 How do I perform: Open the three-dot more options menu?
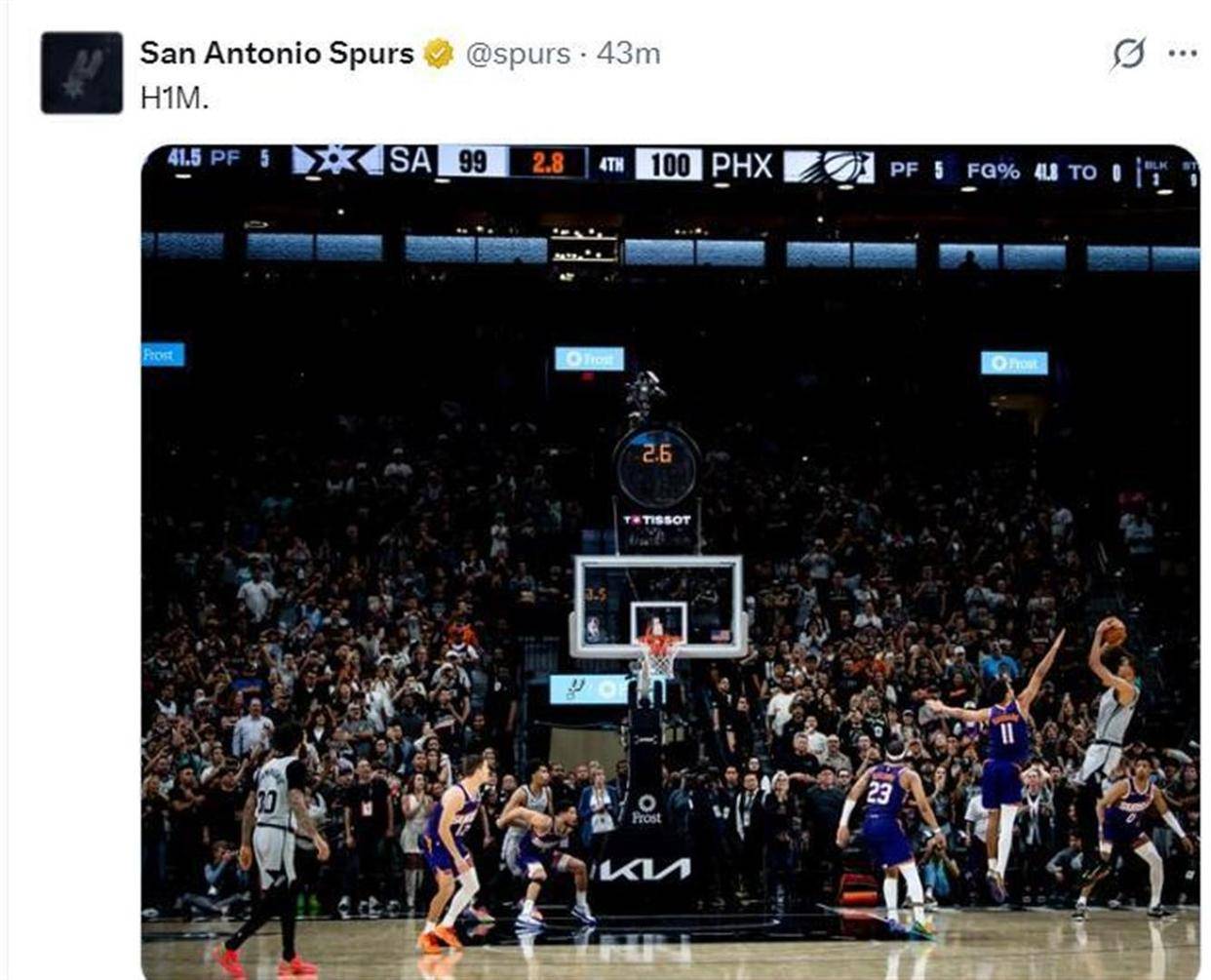pos(1182,55)
